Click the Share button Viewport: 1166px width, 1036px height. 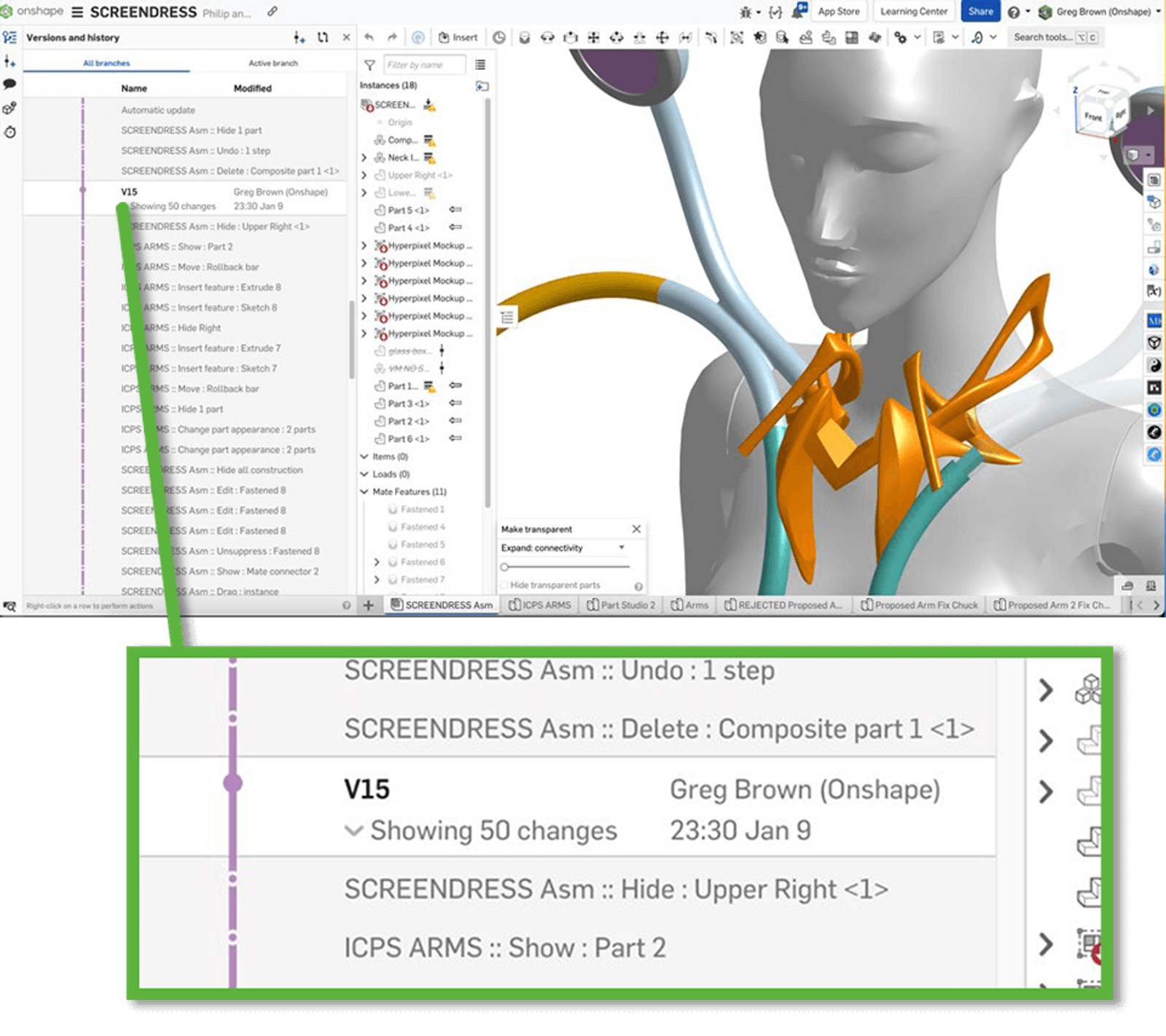click(x=980, y=12)
